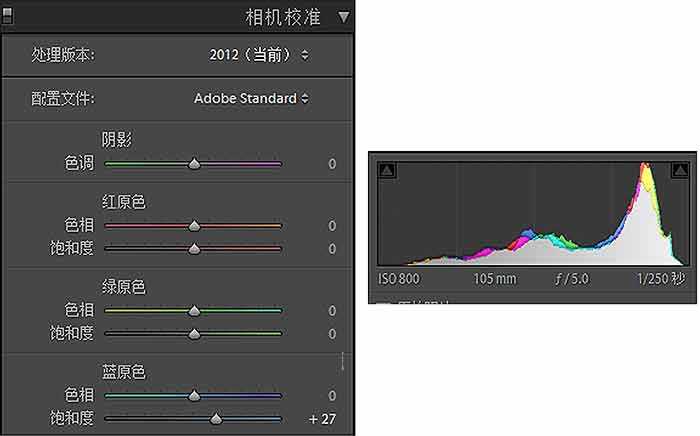Click the 蓝原色 色相 slider handle
This screenshot has height=436, width=700.
pyautogui.click(x=194, y=396)
